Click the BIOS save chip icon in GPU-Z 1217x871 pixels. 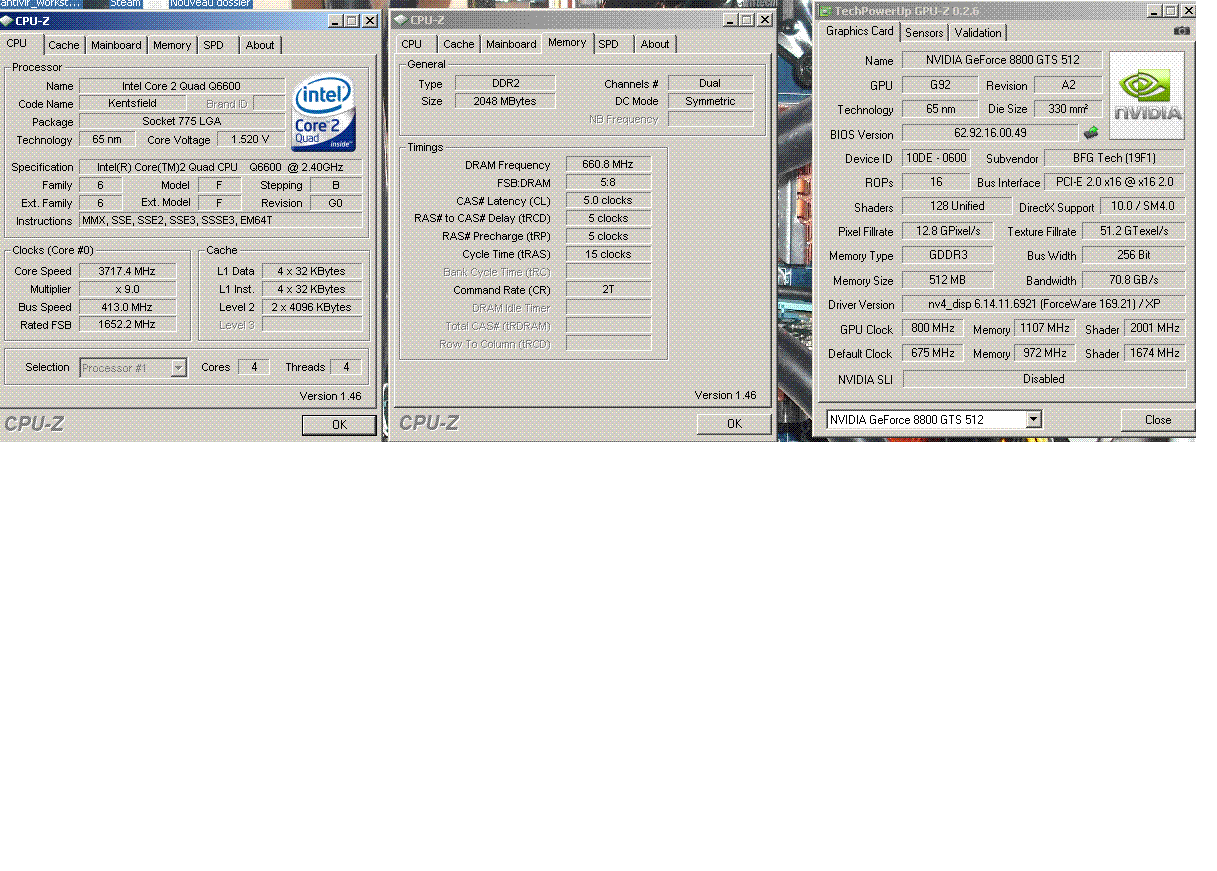tap(1091, 132)
